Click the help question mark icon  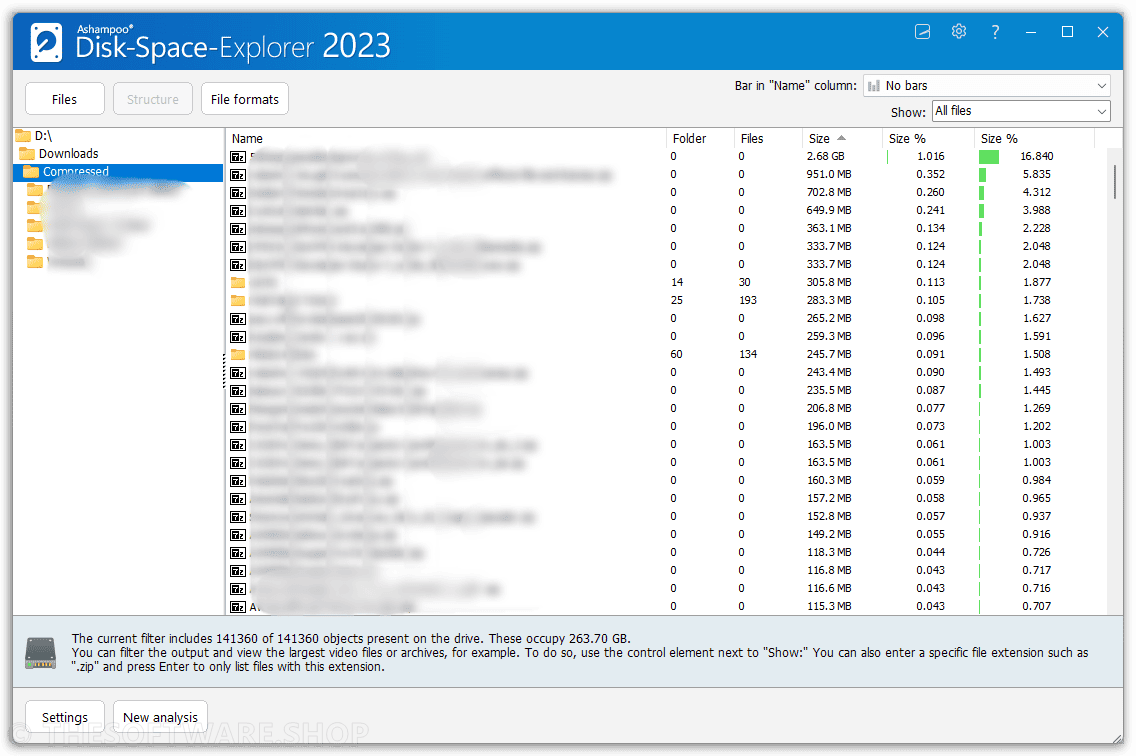995,32
